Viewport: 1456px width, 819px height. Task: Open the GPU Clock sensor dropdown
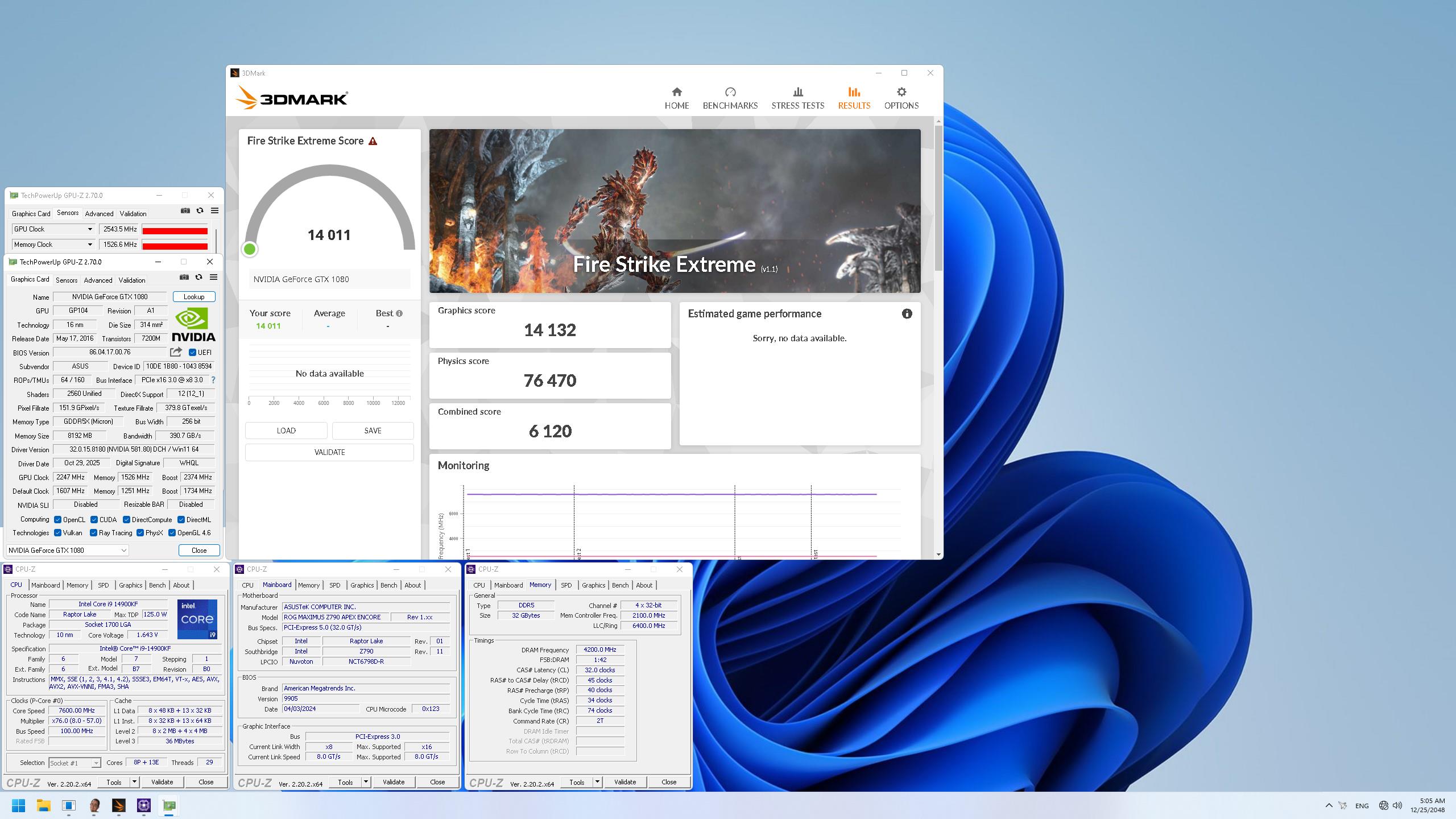(90, 229)
